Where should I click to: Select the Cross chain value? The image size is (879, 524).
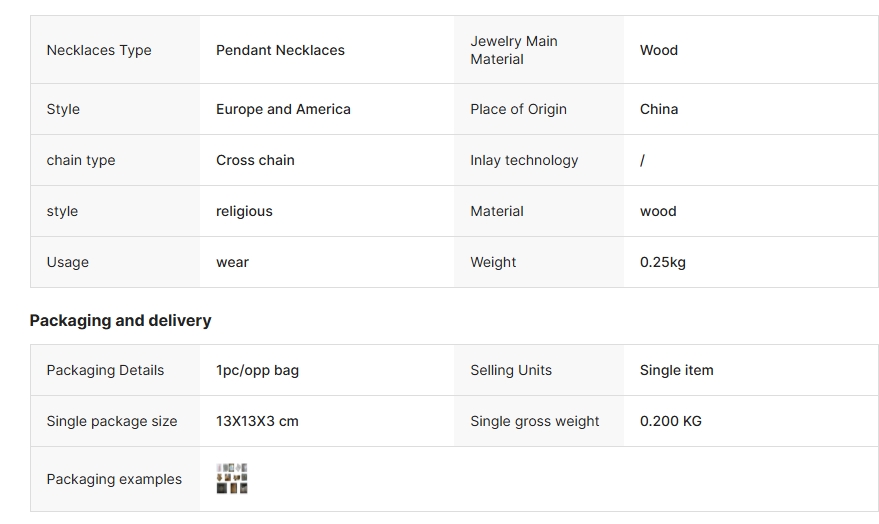pos(255,160)
